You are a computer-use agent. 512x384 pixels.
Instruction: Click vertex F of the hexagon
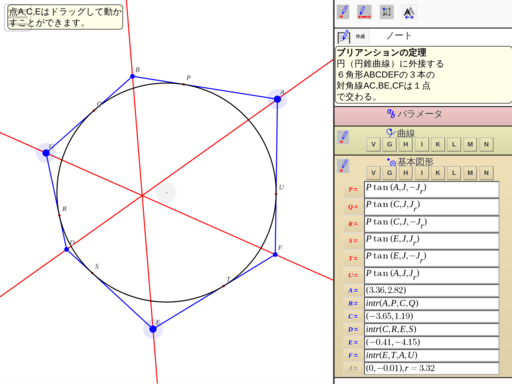coord(275,254)
